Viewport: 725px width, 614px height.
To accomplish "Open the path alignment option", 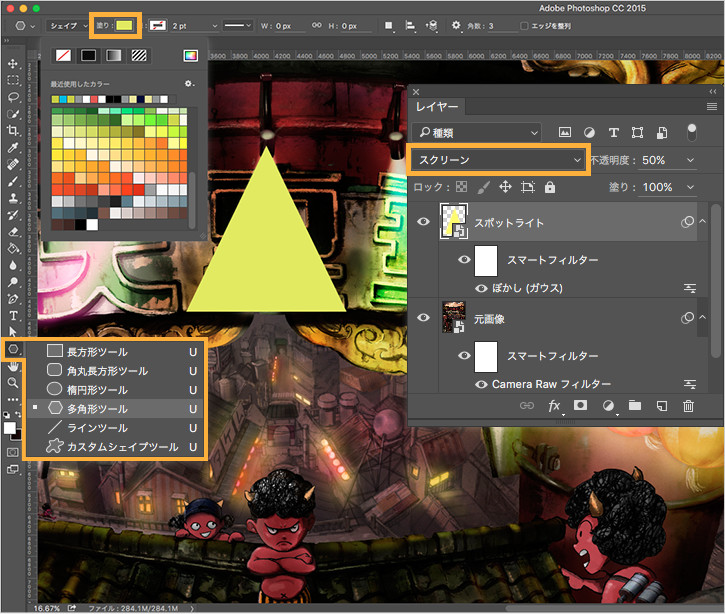I will point(410,26).
